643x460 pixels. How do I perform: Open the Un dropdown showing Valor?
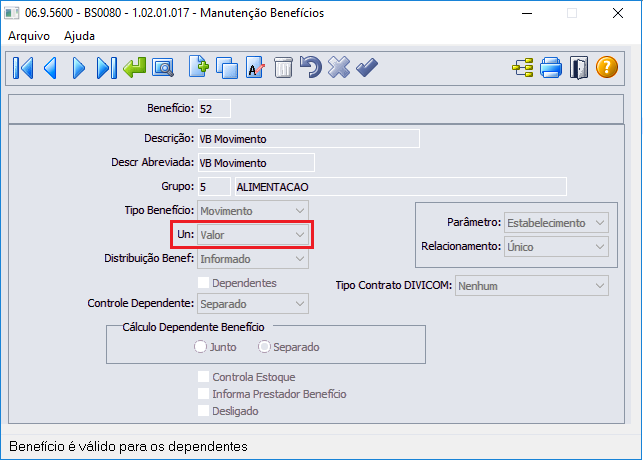[x=253, y=235]
